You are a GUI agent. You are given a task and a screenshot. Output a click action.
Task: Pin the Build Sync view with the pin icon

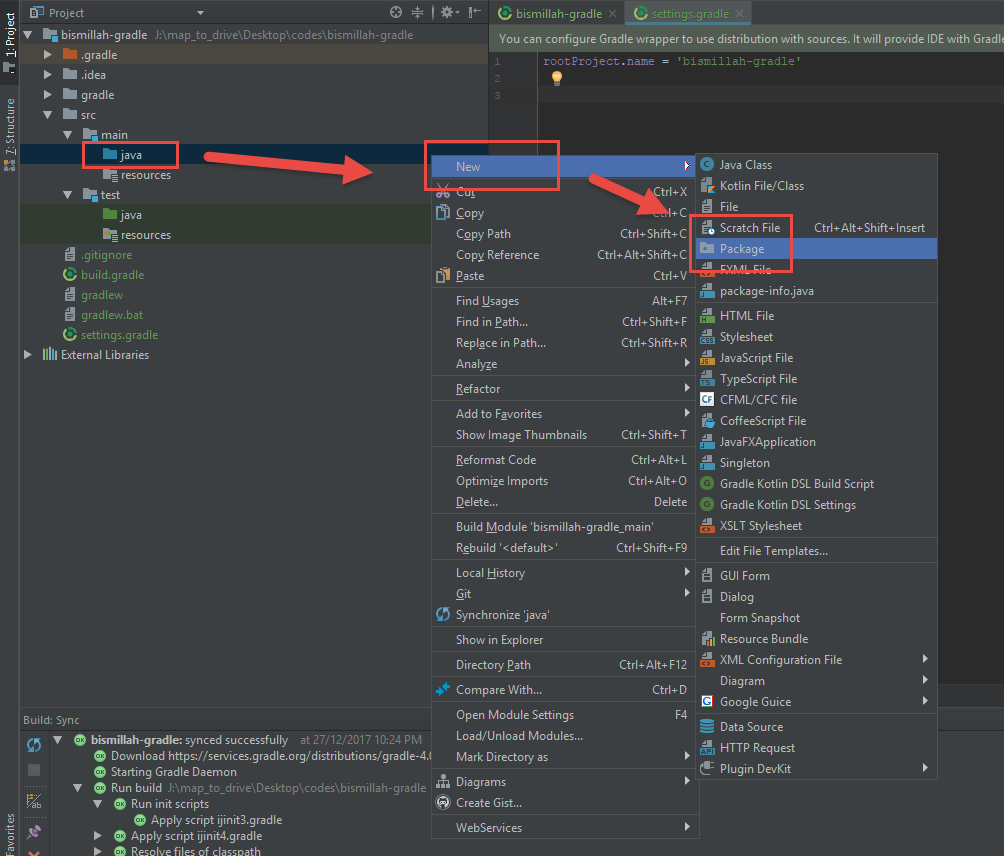coord(34,830)
